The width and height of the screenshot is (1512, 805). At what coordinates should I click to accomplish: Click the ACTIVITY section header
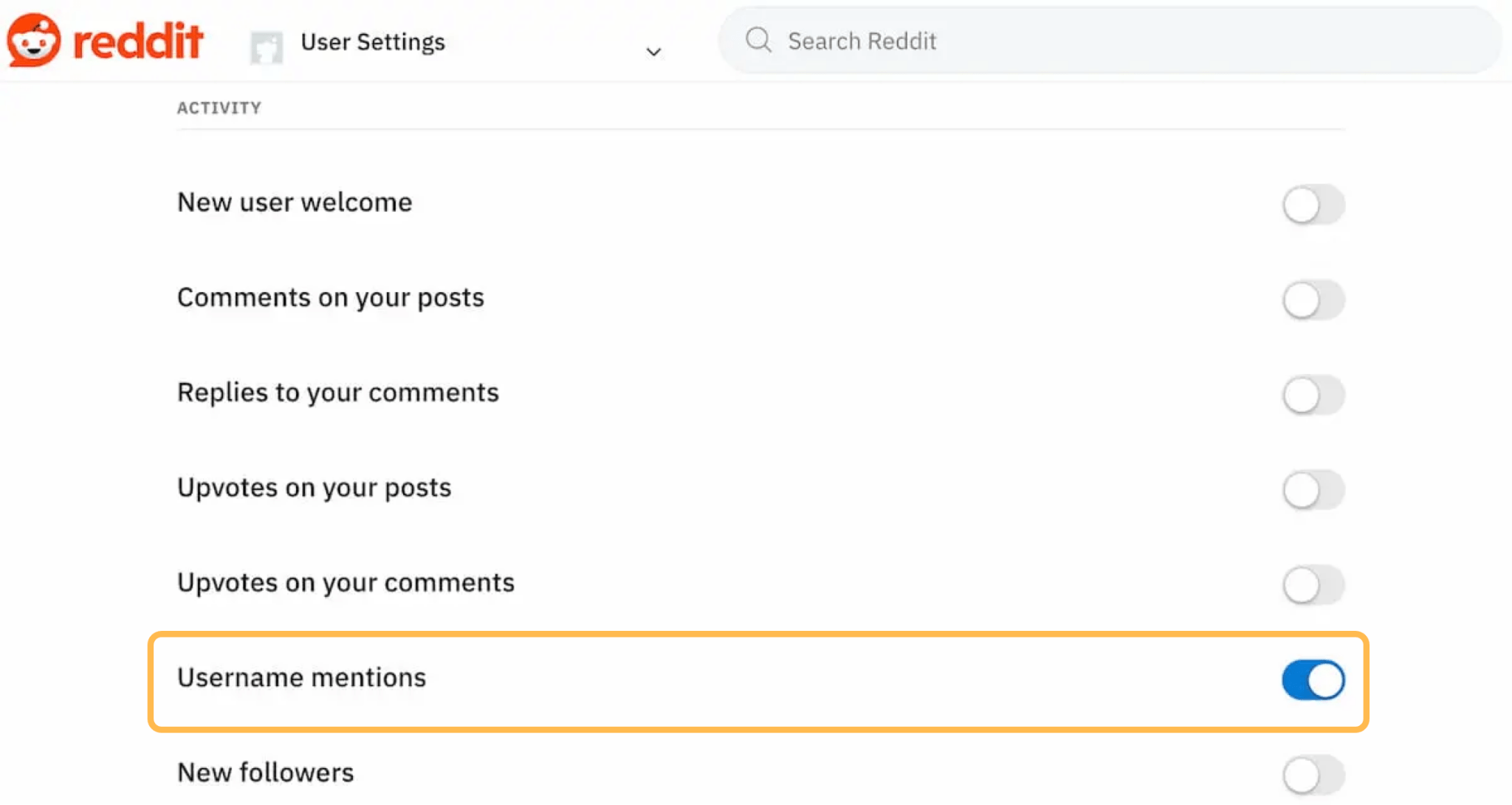tap(219, 108)
